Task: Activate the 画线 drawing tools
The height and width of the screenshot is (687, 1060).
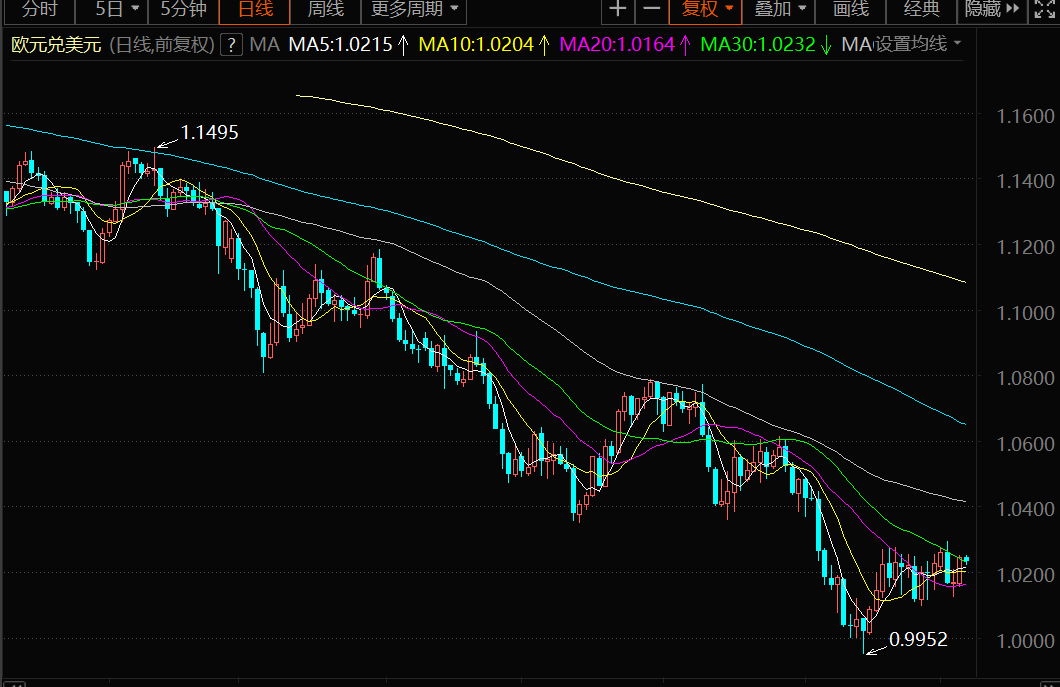Action: click(850, 10)
